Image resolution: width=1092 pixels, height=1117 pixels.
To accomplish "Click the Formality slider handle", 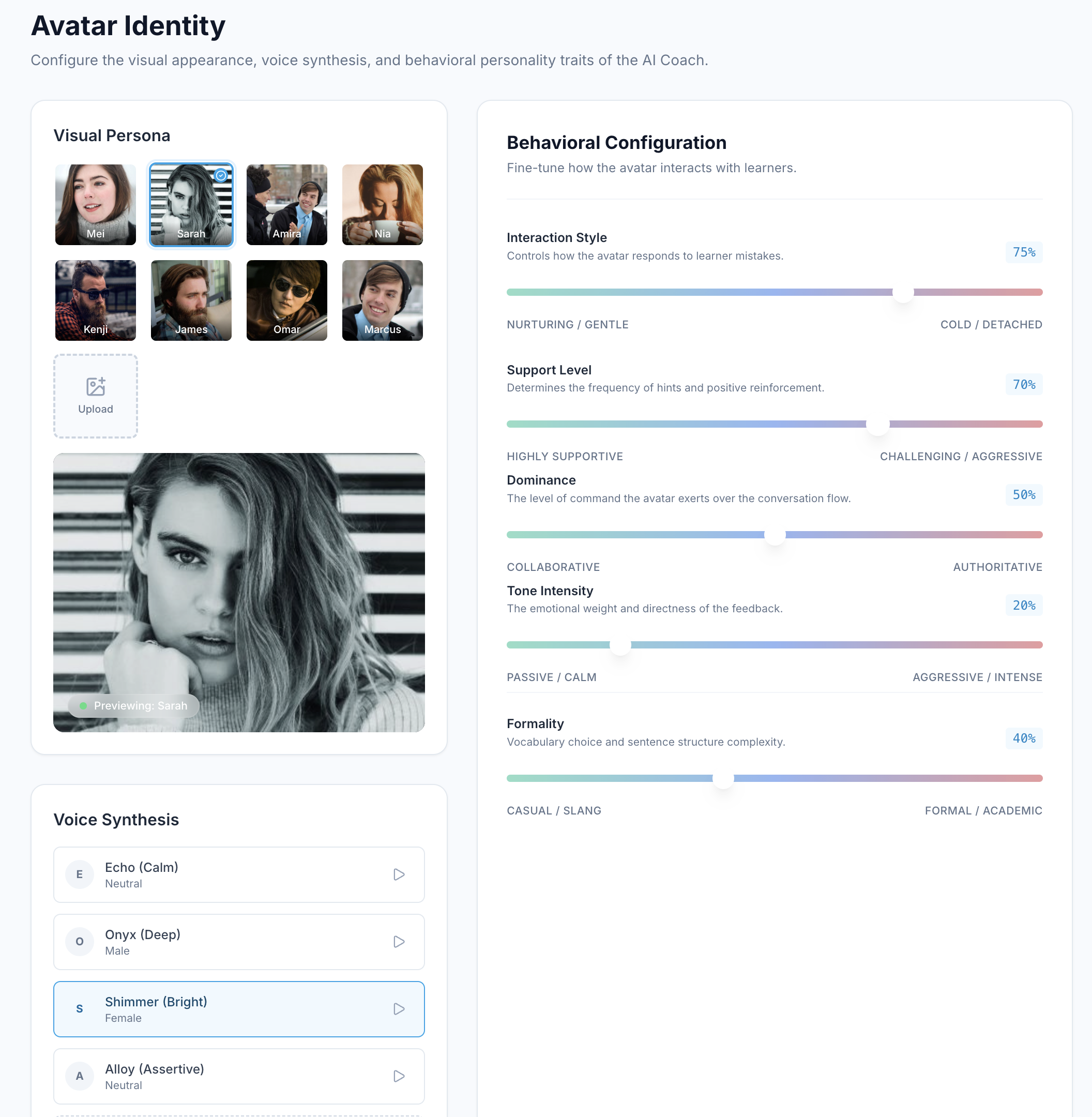I will pyautogui.click(x=723, y=778).
